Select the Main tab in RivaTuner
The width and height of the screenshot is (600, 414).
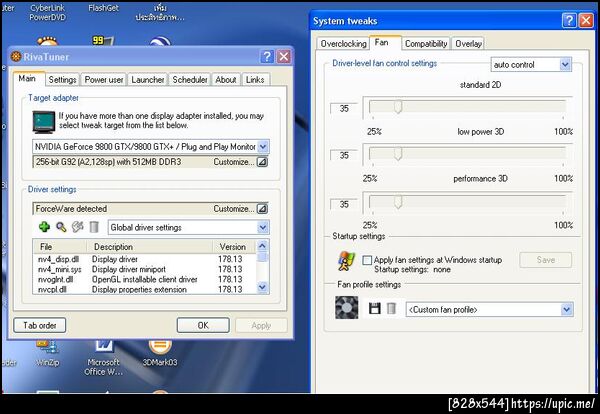[x=28, y=78]
